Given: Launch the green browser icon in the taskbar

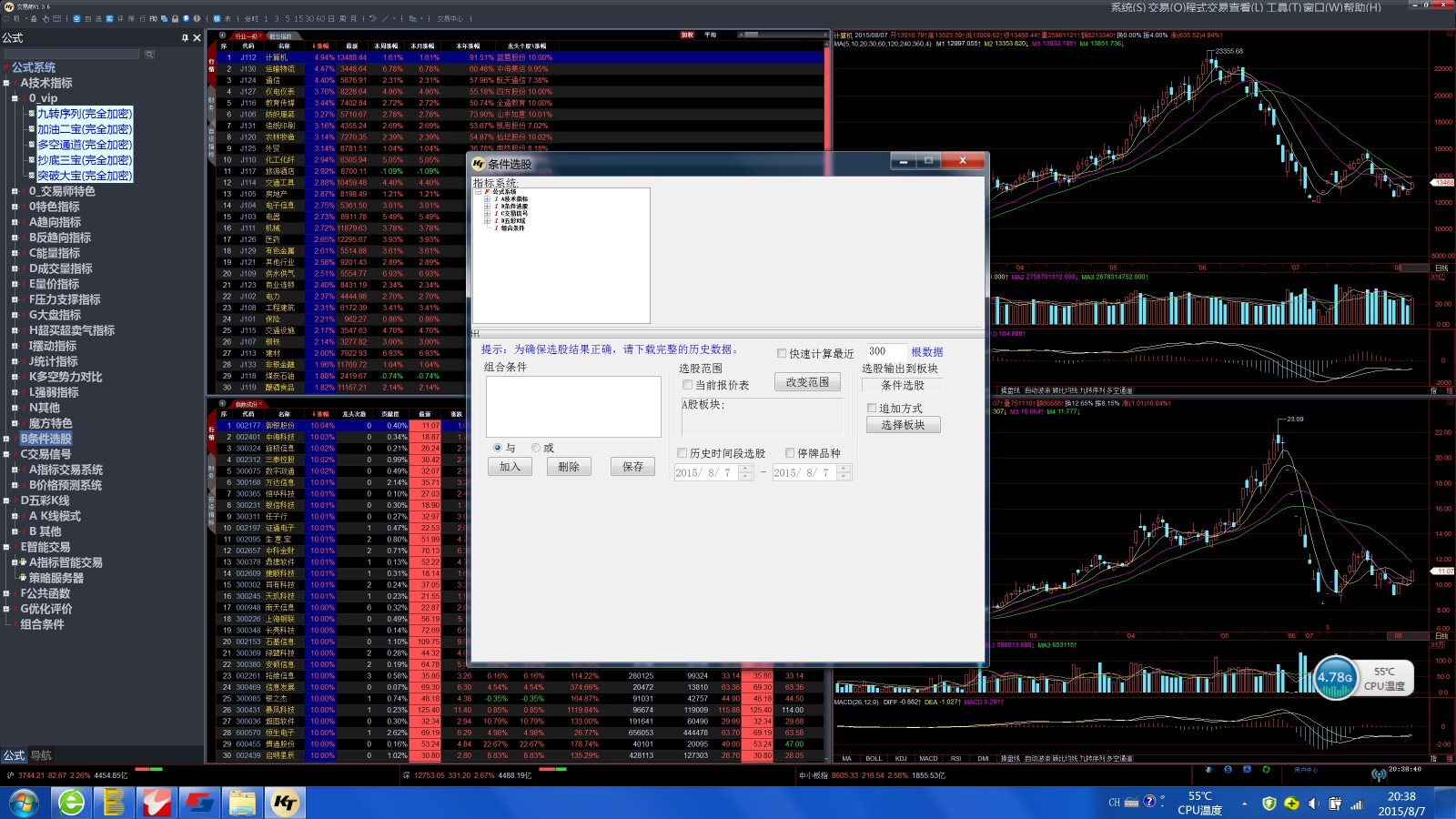Looking at the screenshot, I should click(71, 803).
